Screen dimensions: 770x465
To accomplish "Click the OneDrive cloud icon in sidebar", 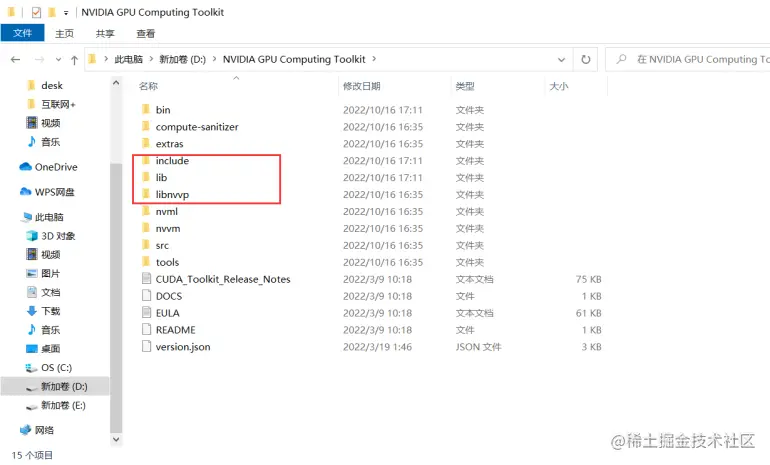I will [x=26, y=167].
